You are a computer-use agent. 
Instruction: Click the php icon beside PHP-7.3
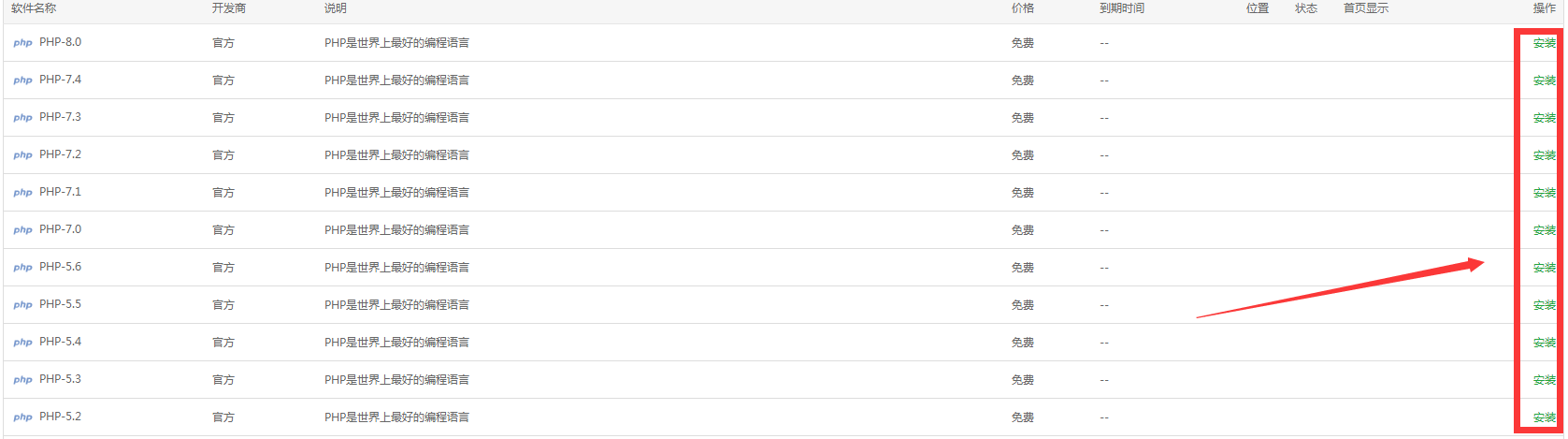click(x=22, y=118)
